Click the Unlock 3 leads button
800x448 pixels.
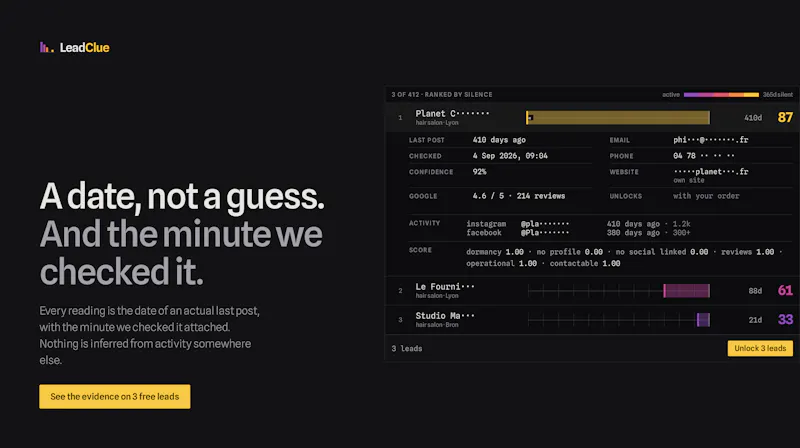760,349
